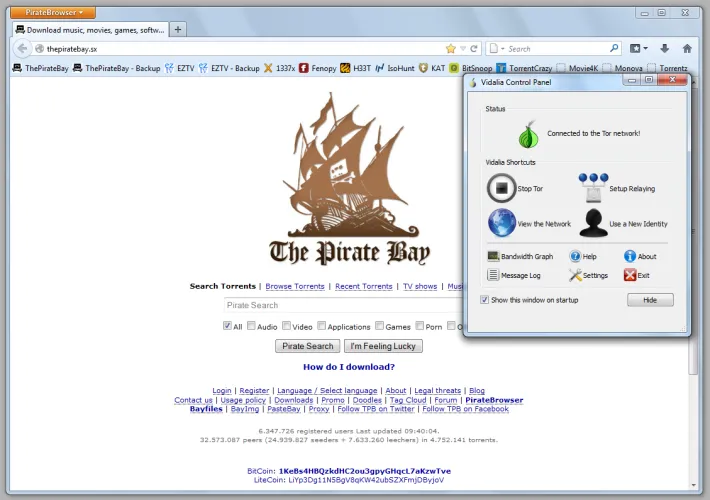
Task: Click the Pirate Search button
Action: click(x=307, y=346)
